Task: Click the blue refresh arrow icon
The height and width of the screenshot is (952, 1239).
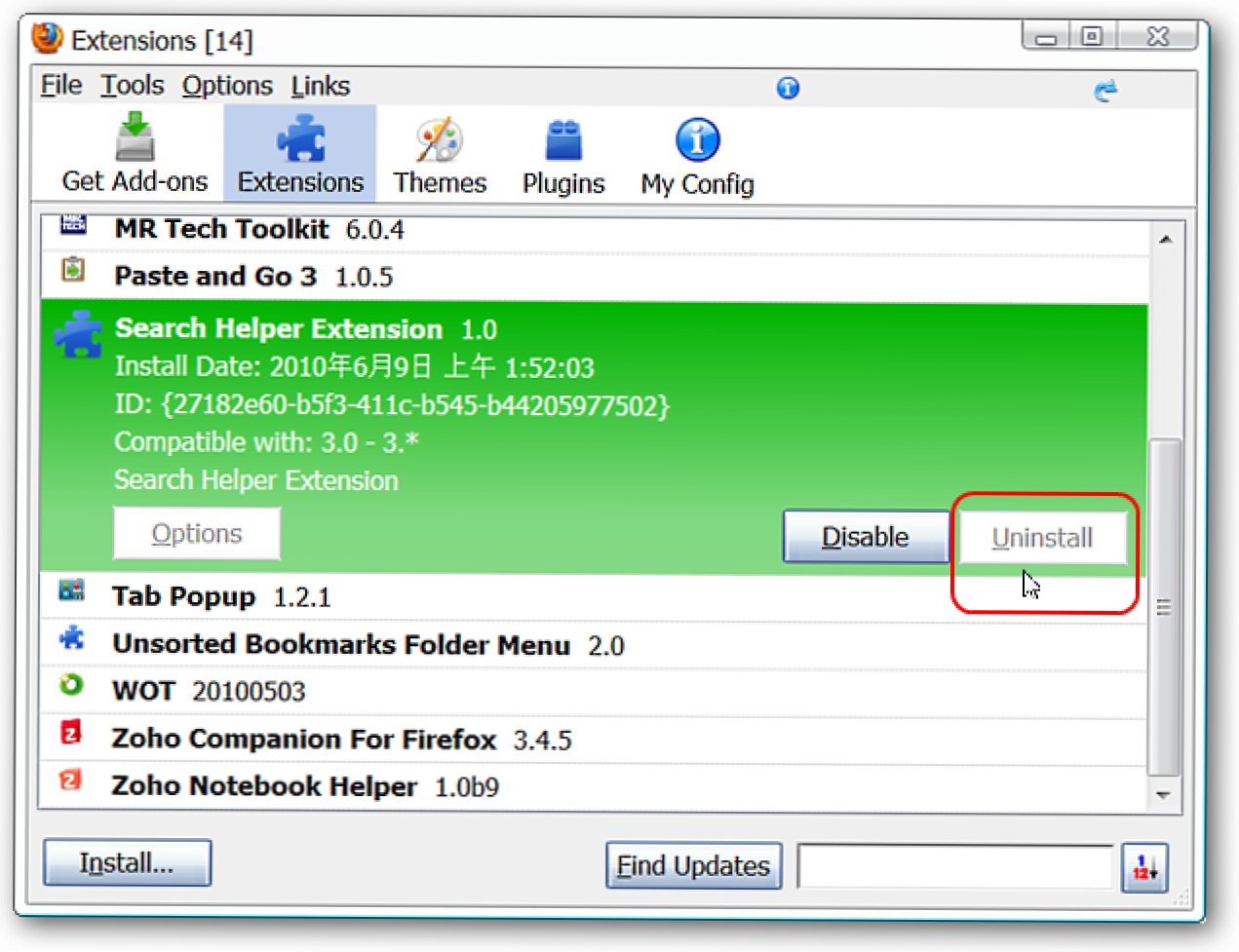Action: click(1105, 91)
